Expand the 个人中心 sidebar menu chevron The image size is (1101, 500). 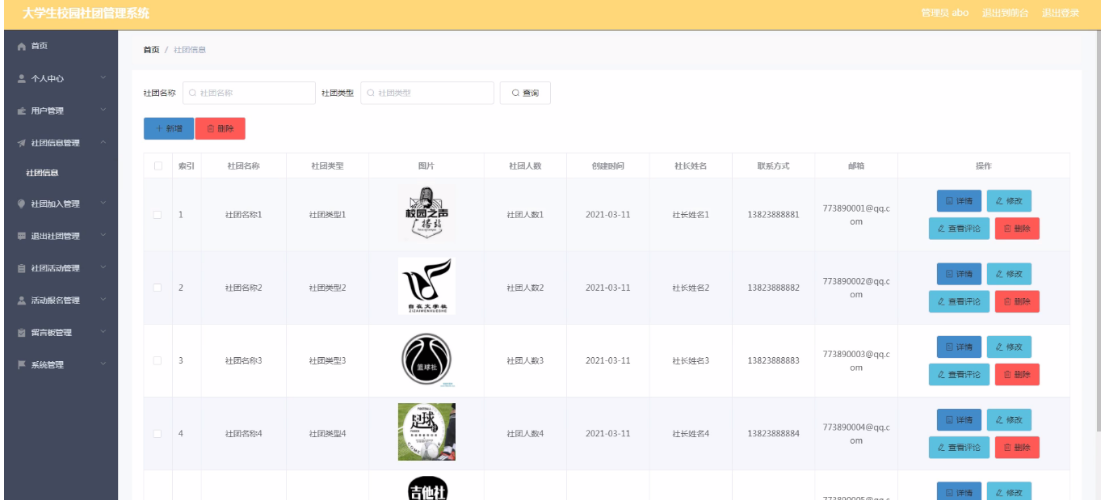[103, 78]
